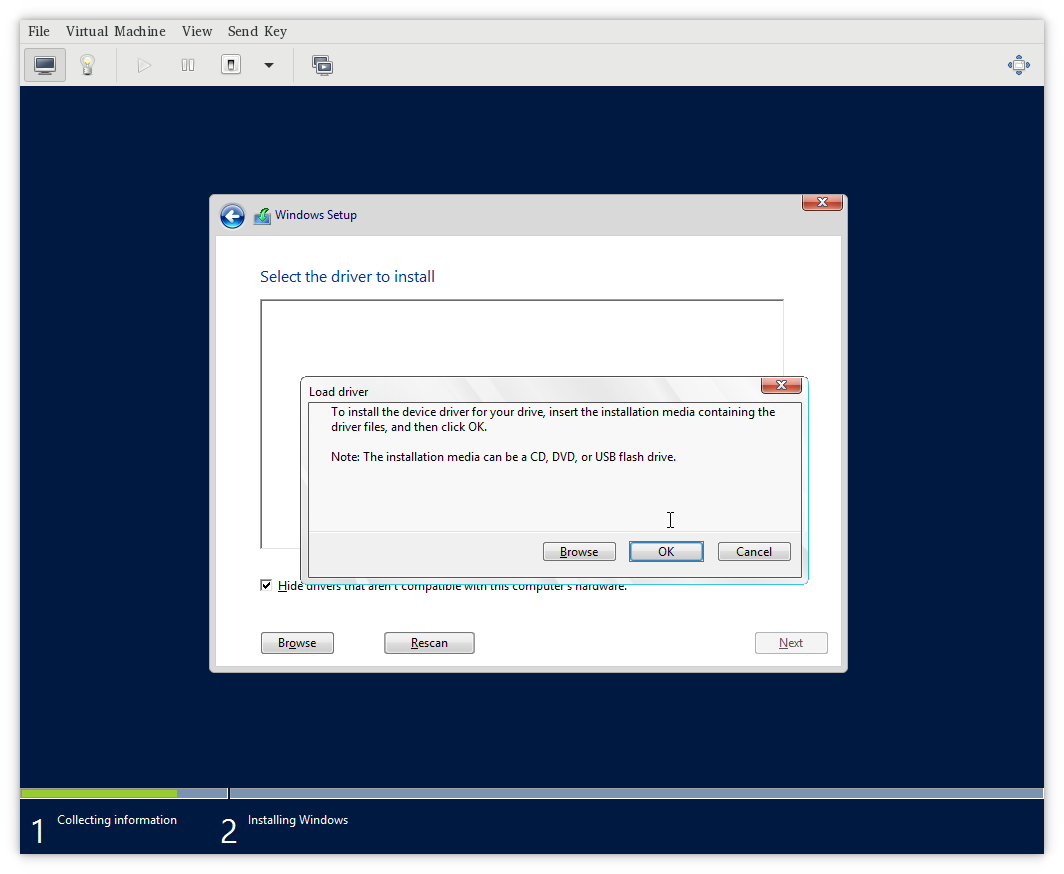Image resolution: width=1064 pixels, height=874 pixels.
Task: Open the manage VM snapshots icon
Action: tap(322, 65)
